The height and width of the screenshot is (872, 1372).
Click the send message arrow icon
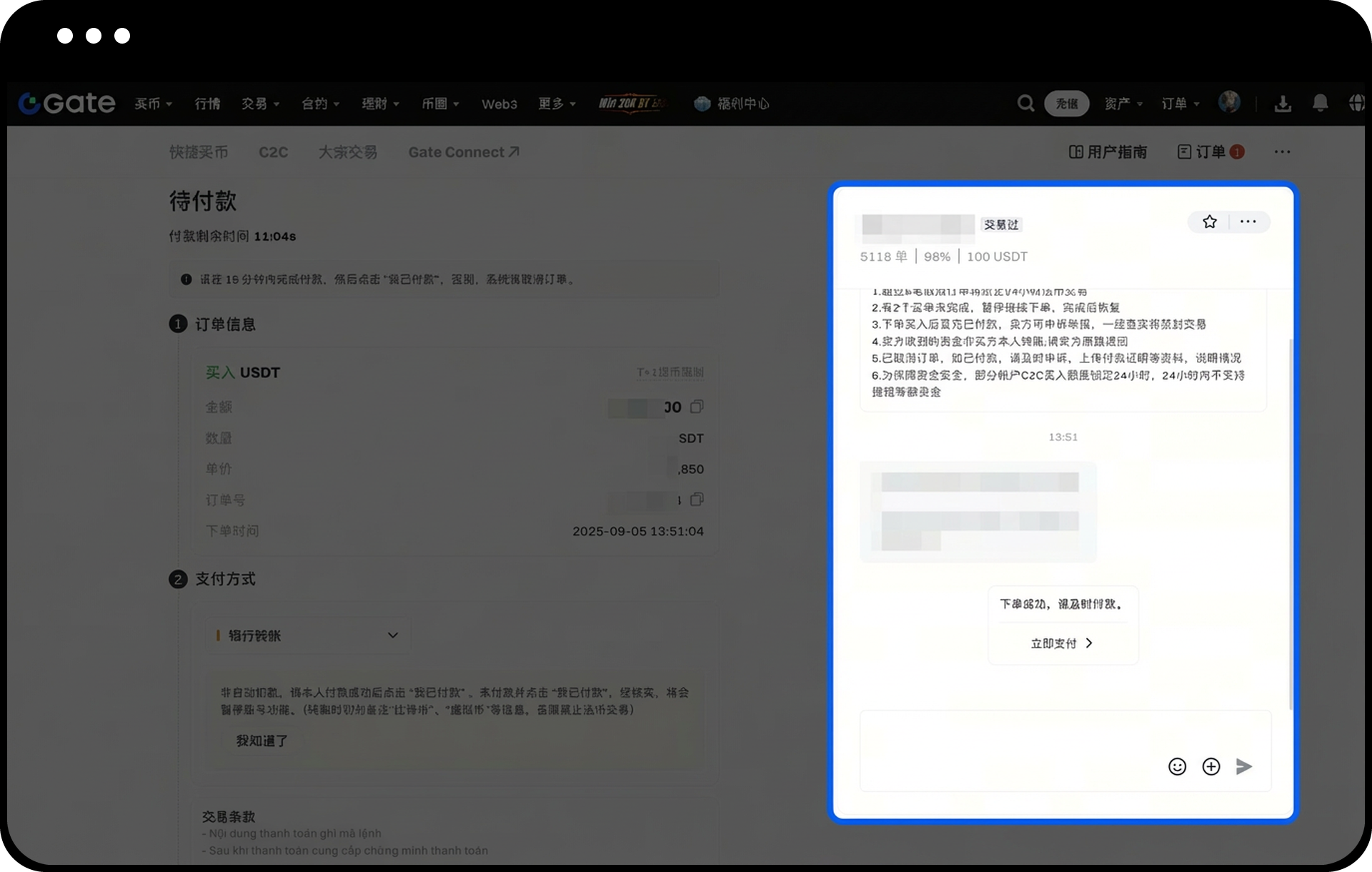[1244, 766]
